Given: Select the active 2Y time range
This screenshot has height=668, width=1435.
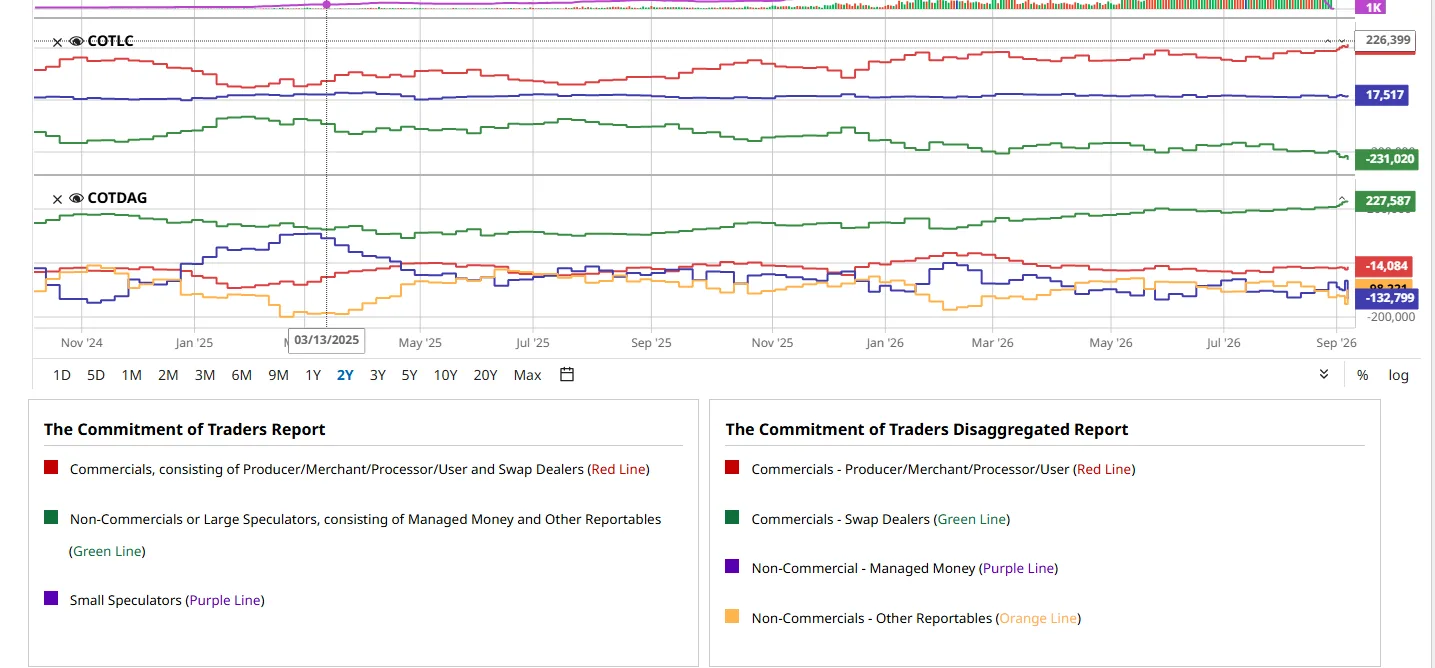Looking at the screenshot, I should (x=345, y=376).
